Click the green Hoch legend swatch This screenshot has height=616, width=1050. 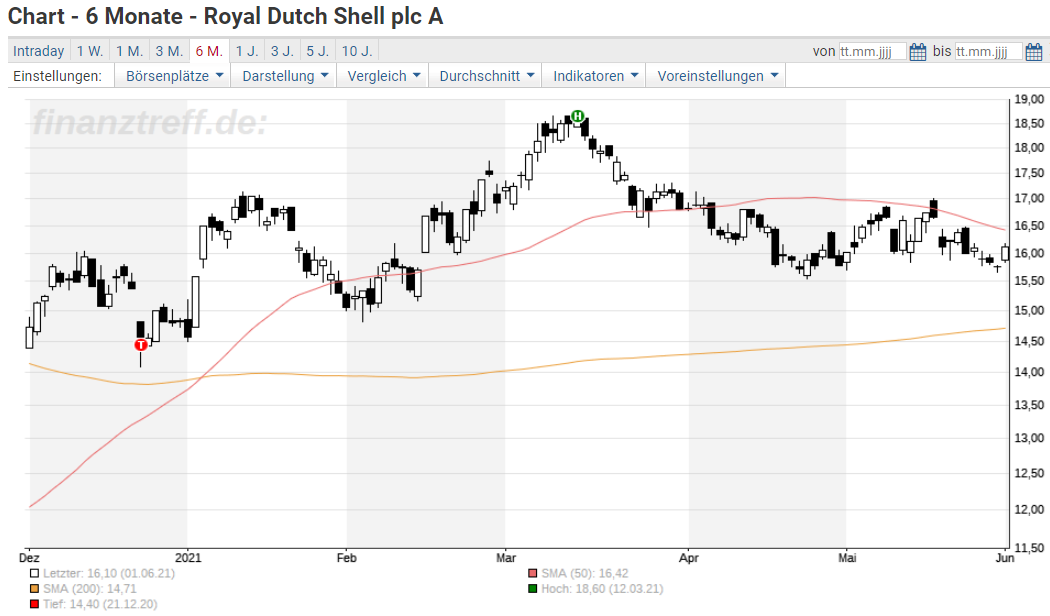pyautogui.click(x=532, y=589)
